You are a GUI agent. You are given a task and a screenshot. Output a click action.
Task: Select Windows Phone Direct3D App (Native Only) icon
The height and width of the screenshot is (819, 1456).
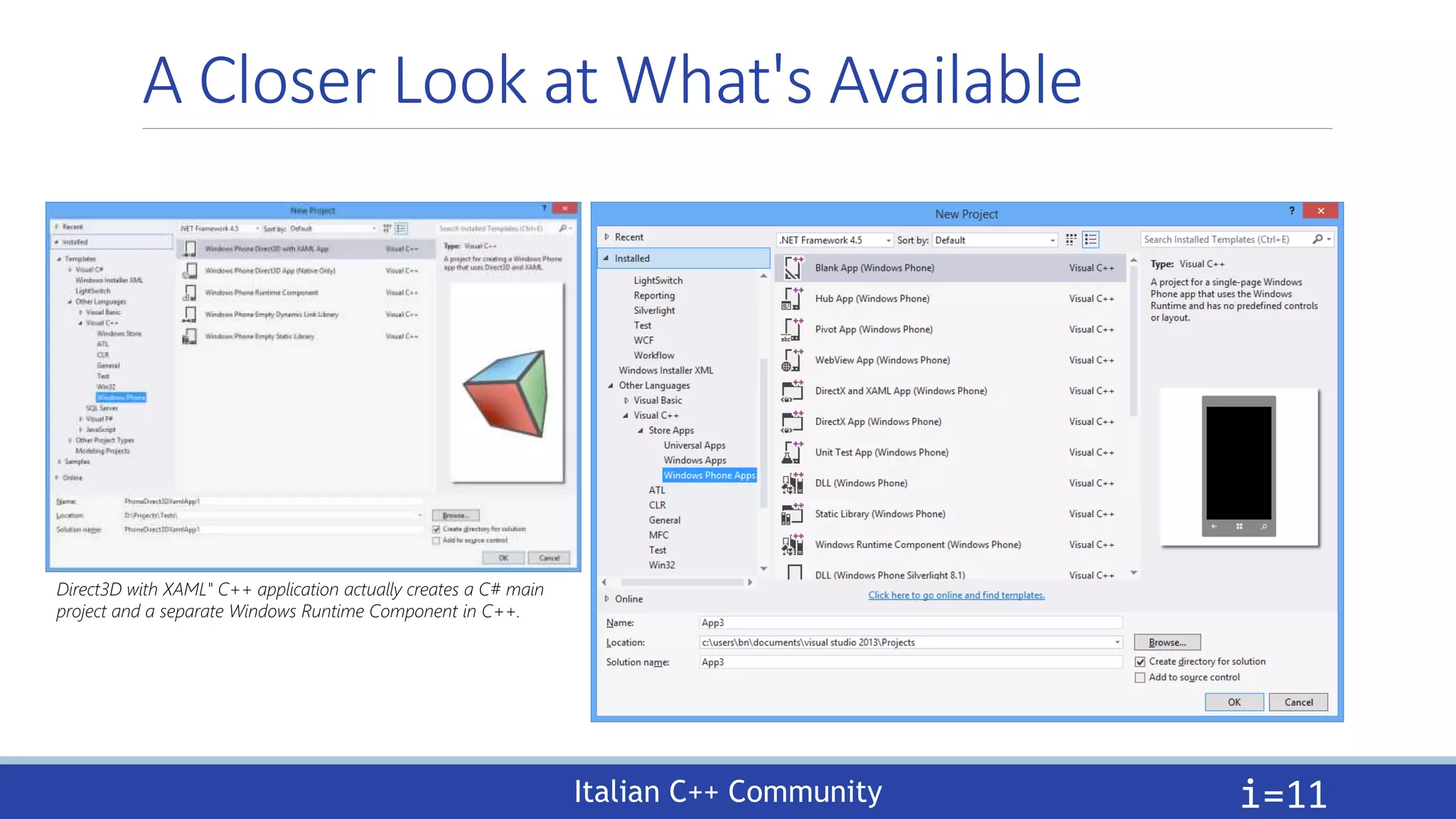[190, 271]
